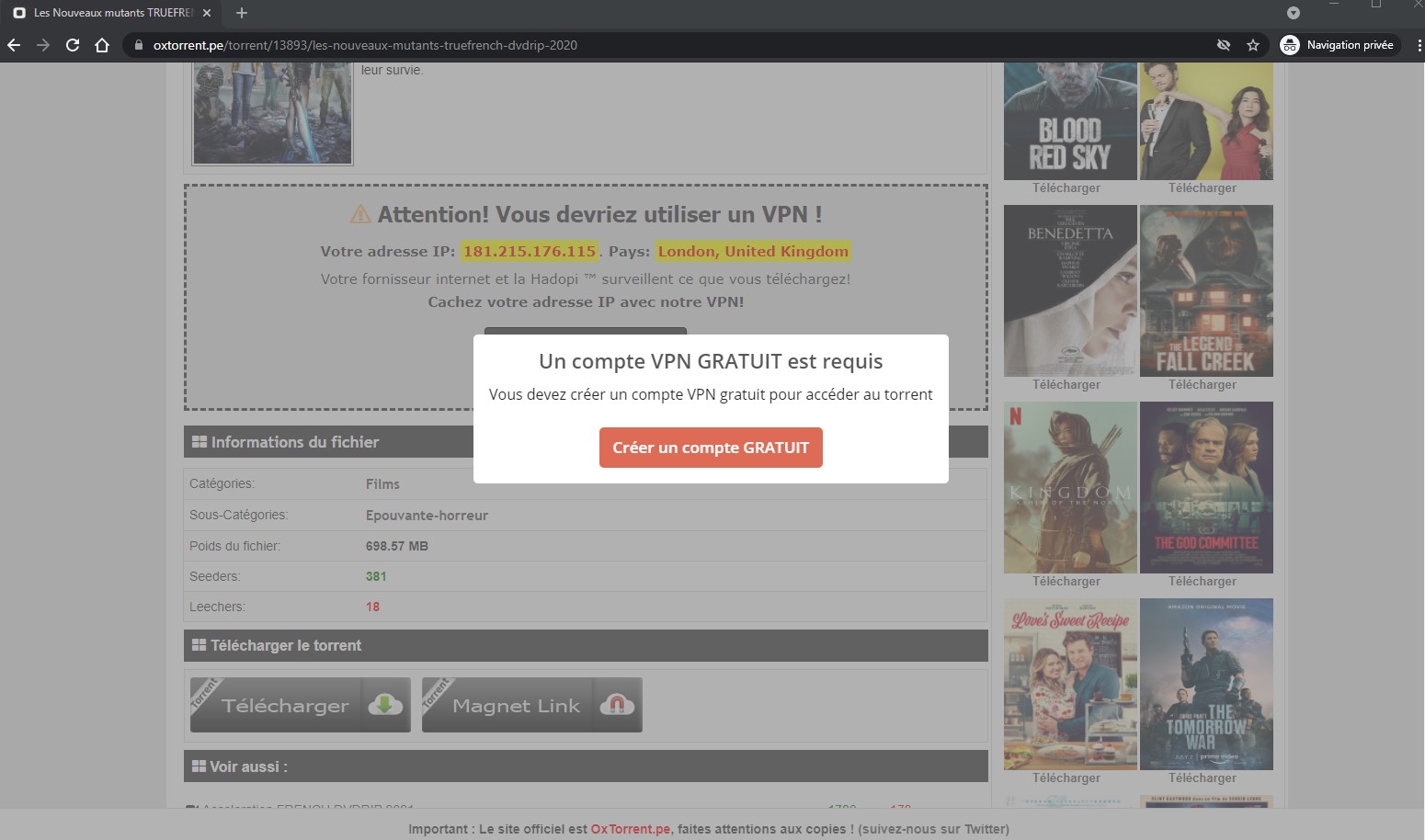Reload the page with refresh icon
Image resolution: width=1425 pixels, height=840 pixels.
click(x=73, y=45)
